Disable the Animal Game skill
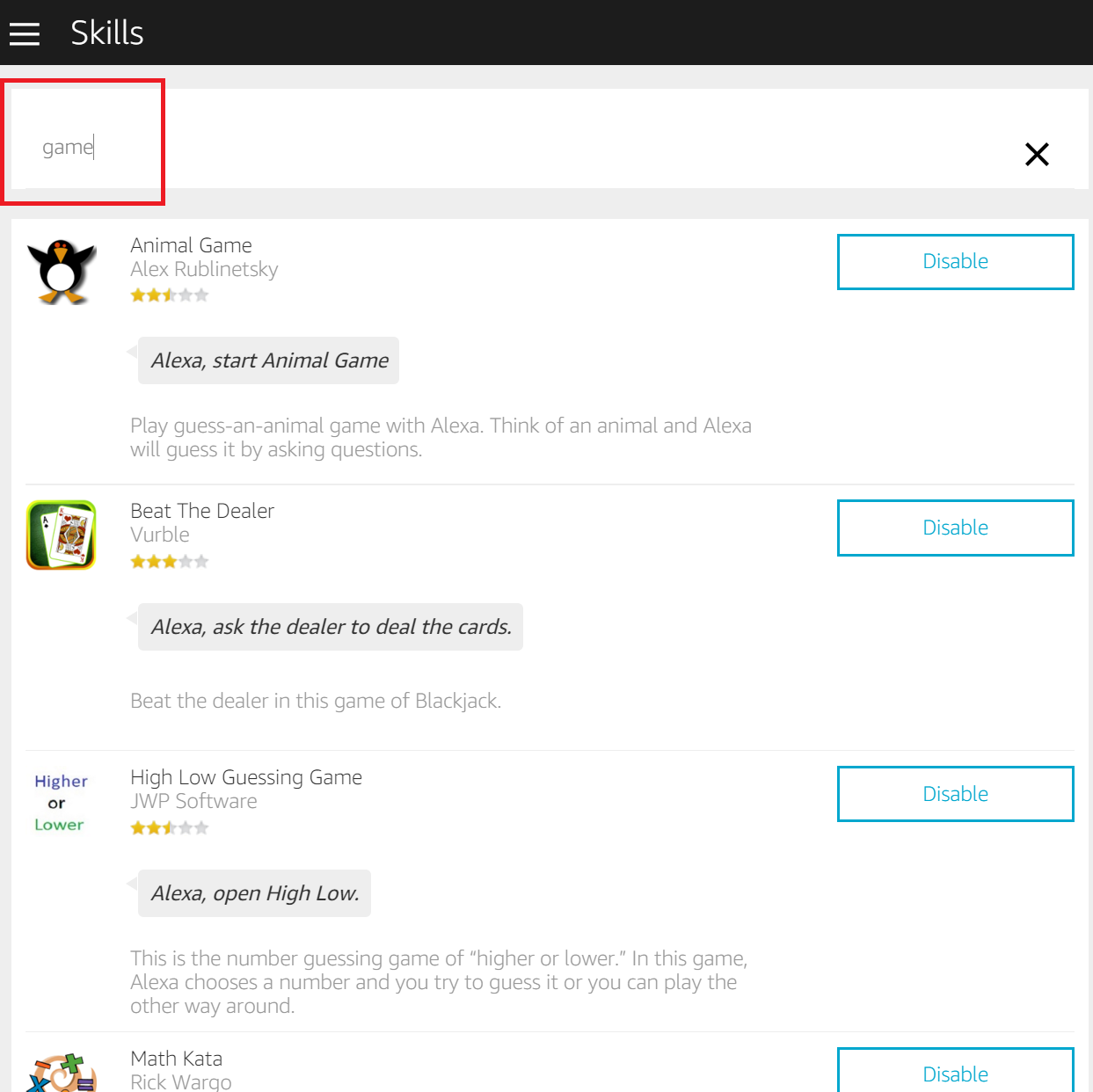1093x1092 pixels. pos(955,262)
